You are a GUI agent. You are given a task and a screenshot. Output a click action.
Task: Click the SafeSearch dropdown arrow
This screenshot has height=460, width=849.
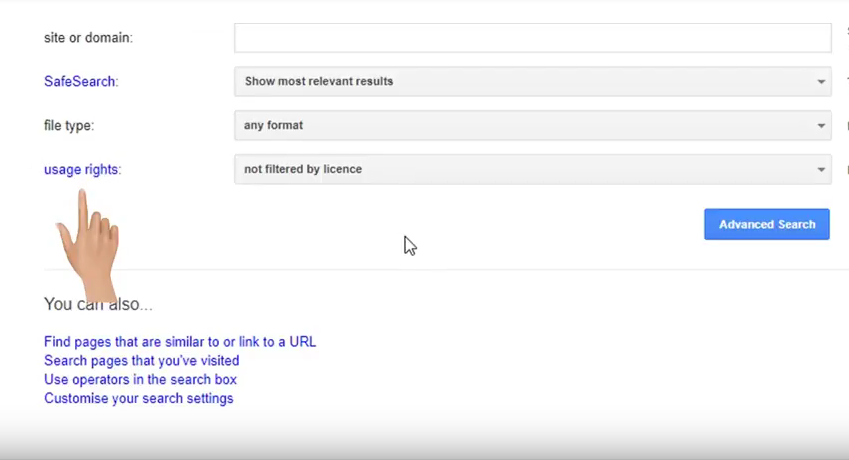tap(821, 82)
